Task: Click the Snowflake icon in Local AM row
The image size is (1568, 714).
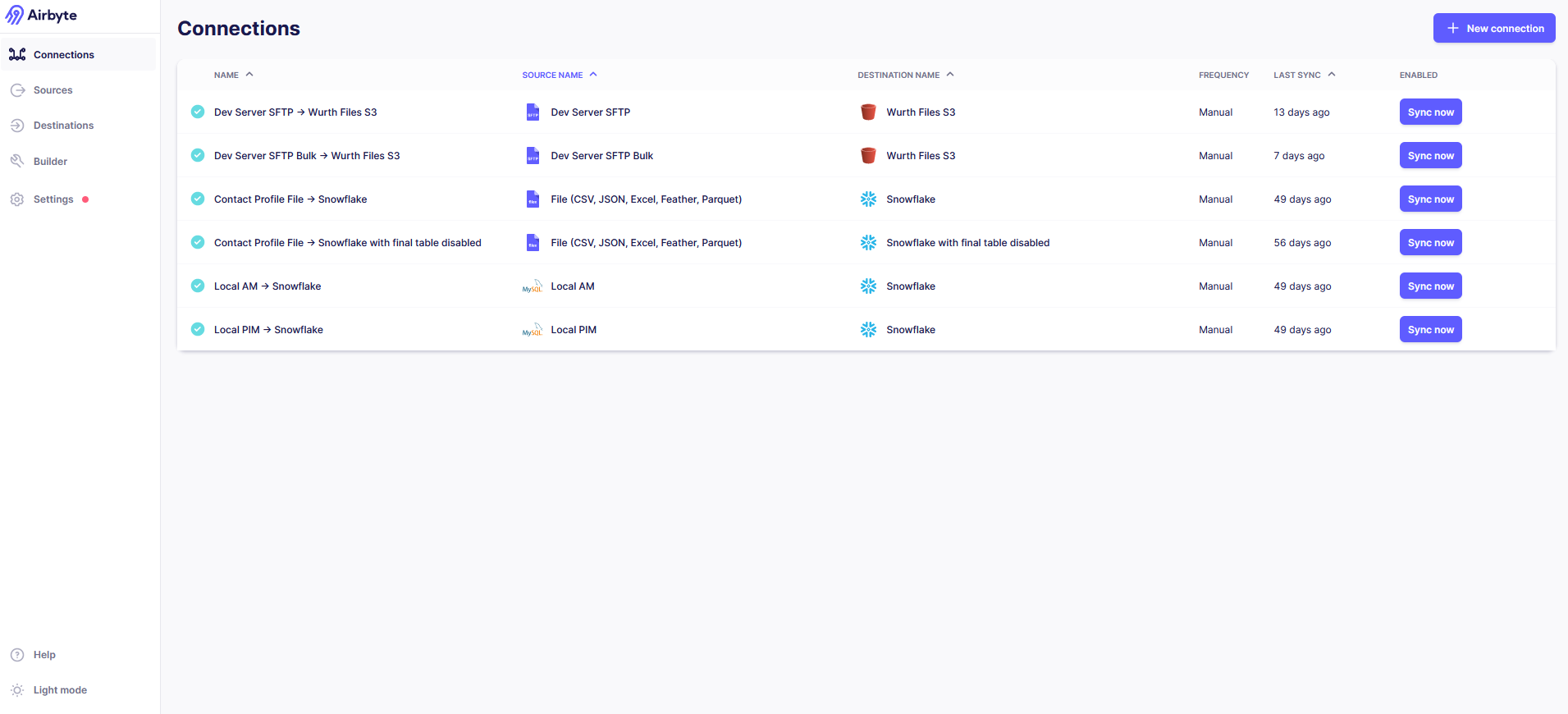Action: pos(868,286)
